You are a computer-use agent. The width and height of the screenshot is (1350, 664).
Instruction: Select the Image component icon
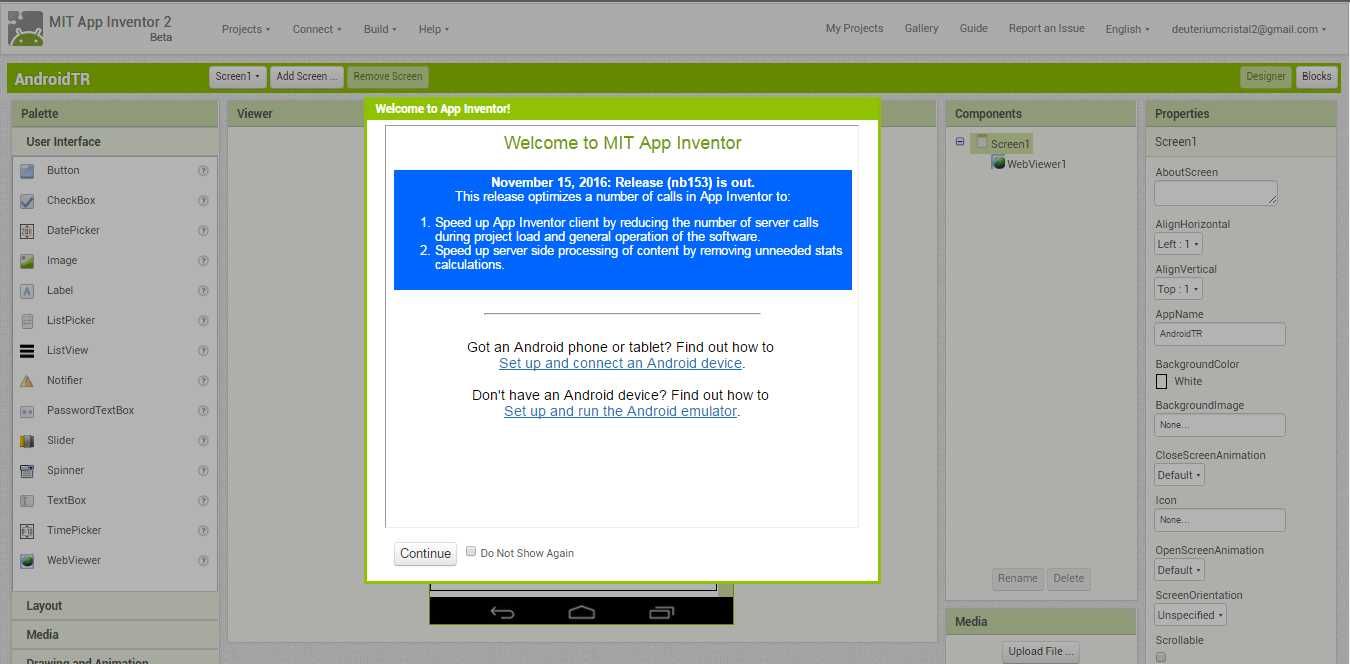27,261
